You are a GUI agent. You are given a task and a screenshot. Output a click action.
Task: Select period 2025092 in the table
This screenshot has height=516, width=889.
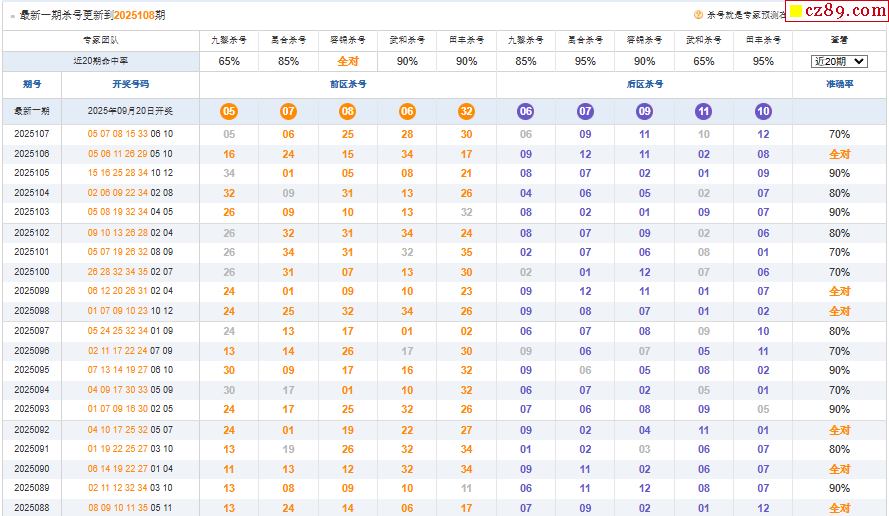pos(32,429)
